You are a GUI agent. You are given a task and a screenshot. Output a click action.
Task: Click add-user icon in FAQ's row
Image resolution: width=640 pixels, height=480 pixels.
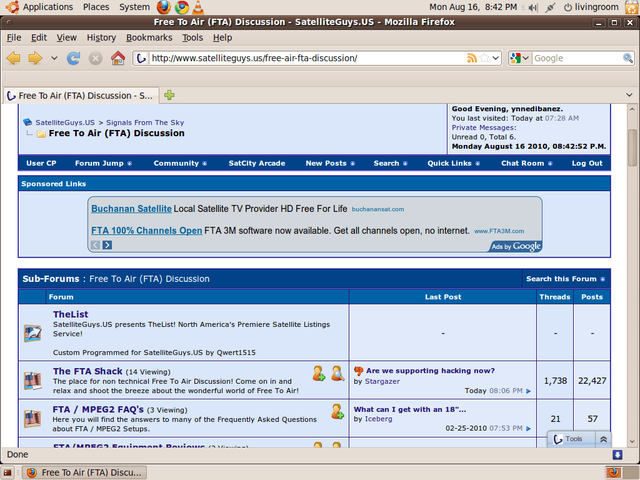coord(338,411)
